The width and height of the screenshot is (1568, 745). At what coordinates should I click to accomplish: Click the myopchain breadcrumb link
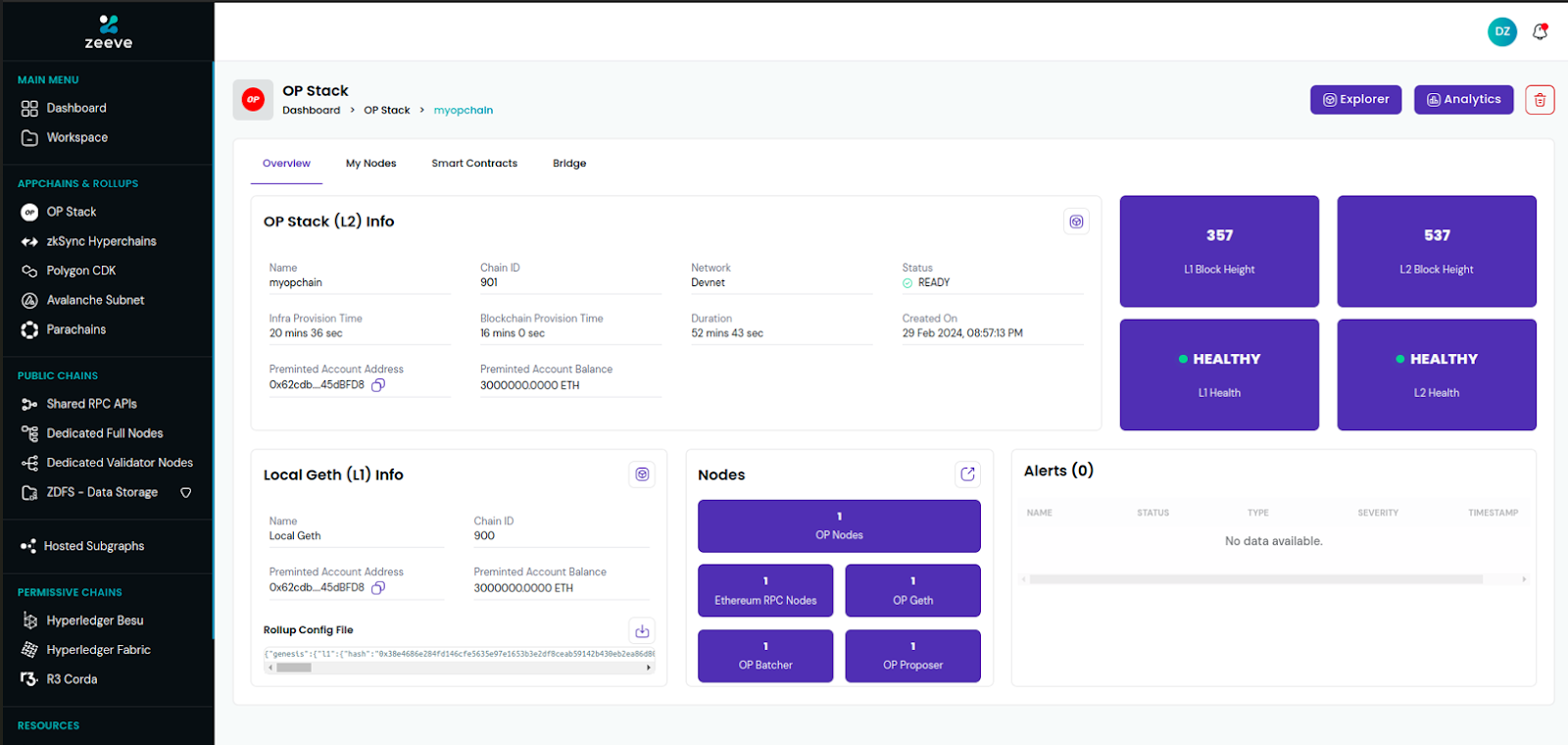[x=464, y=111]
